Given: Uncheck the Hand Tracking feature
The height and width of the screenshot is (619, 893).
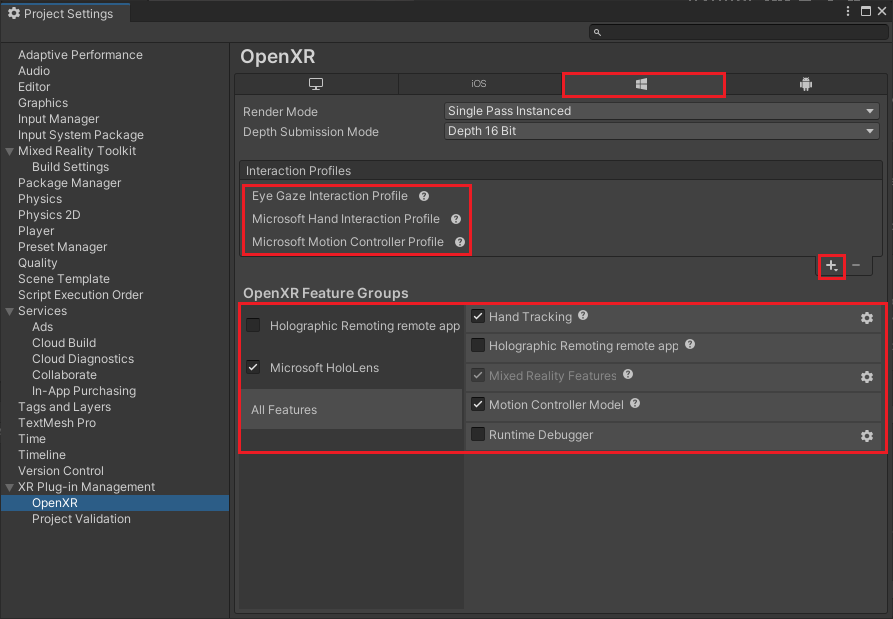Looking at the screenshot, I should [478, 317].
